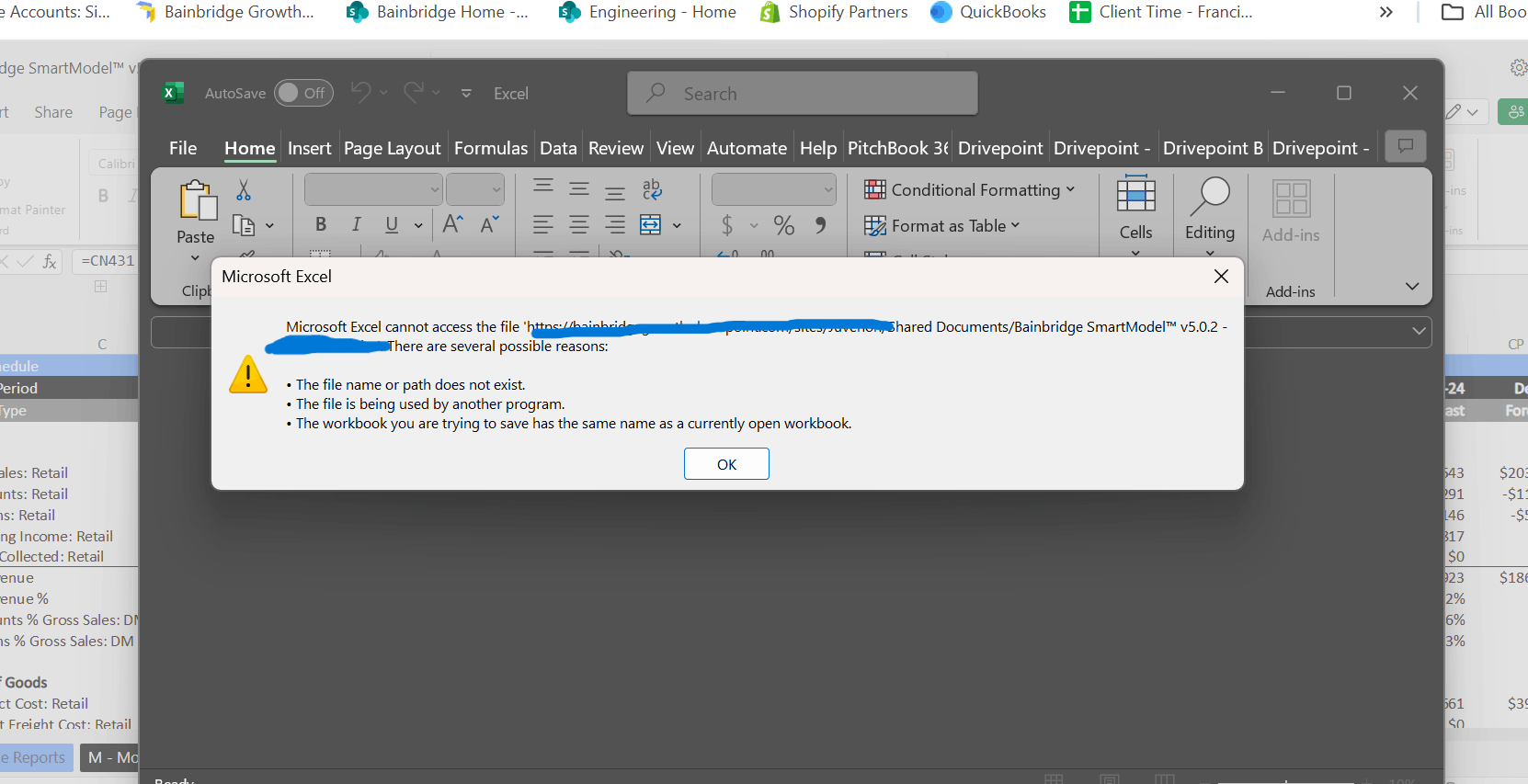Decrease font size icon
This screenshot has height=784, width=1528.
(x=489, y=224)
